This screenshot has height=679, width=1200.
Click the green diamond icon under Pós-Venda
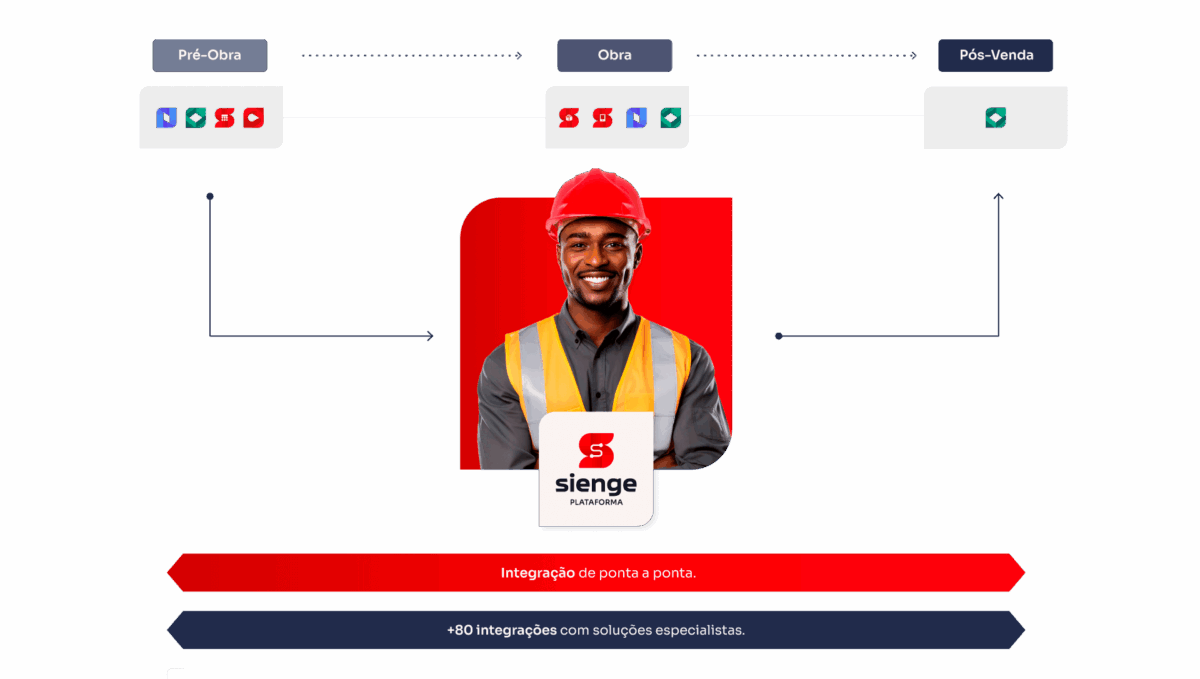995,118
